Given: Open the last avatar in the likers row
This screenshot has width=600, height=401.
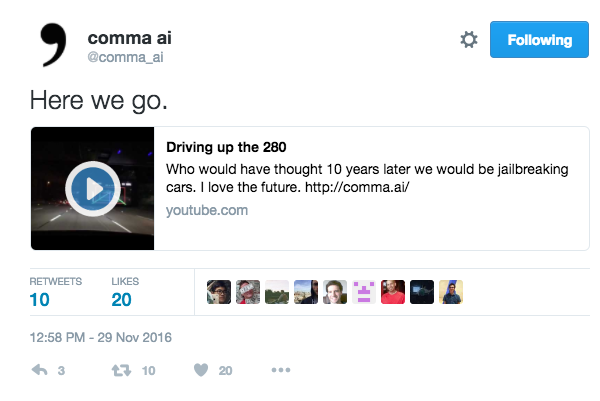Looking at the screenshot, I should pyautogui.click(x=451, y=291).
